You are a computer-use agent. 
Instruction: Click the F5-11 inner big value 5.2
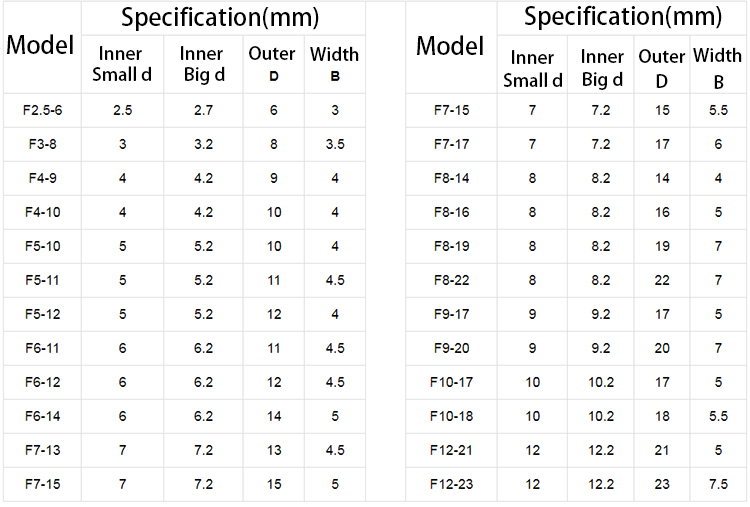pos(203,280)
